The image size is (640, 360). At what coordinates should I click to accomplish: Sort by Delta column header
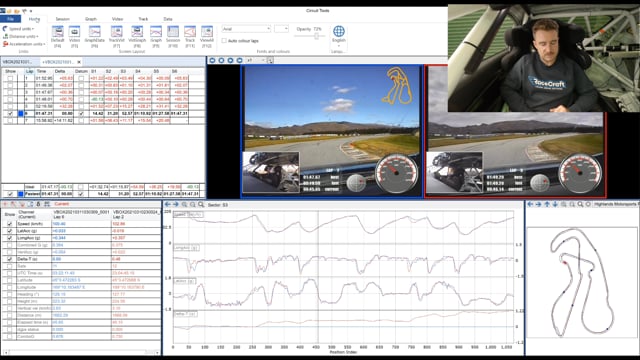click(60, 71)
